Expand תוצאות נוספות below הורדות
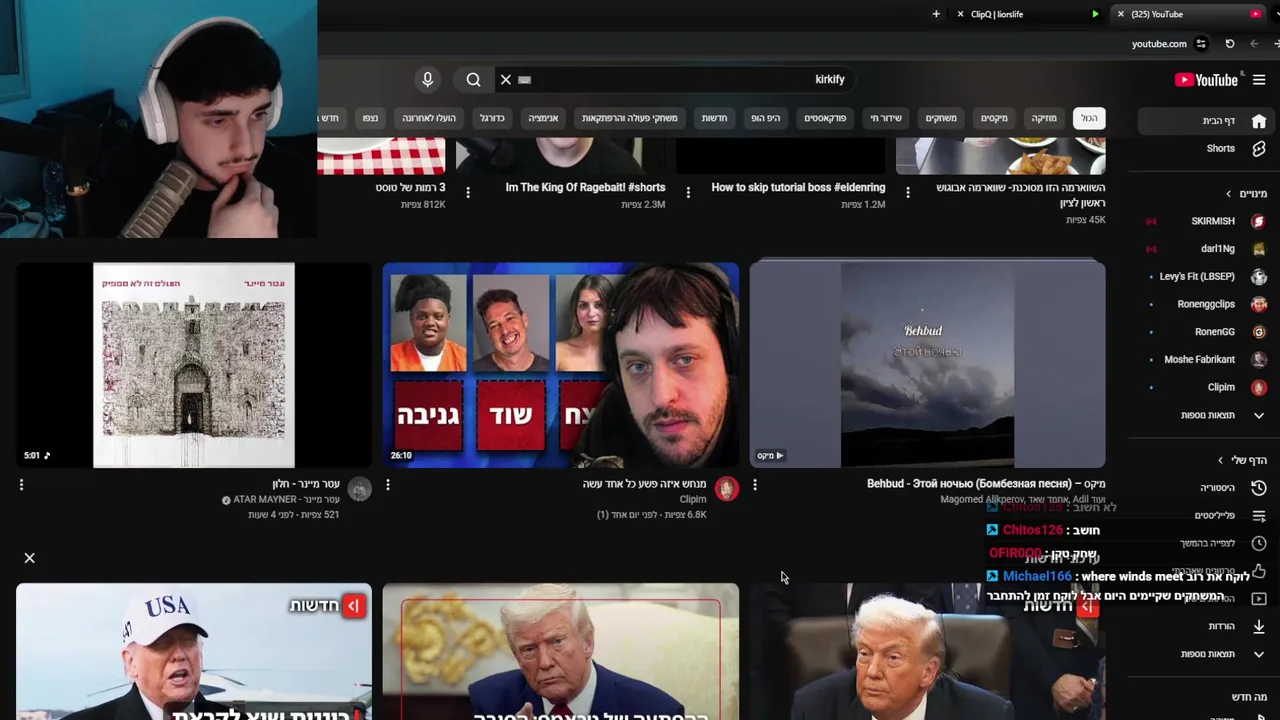Image resolution: width=1280 pixels, height=720 pixels. 1208,654
